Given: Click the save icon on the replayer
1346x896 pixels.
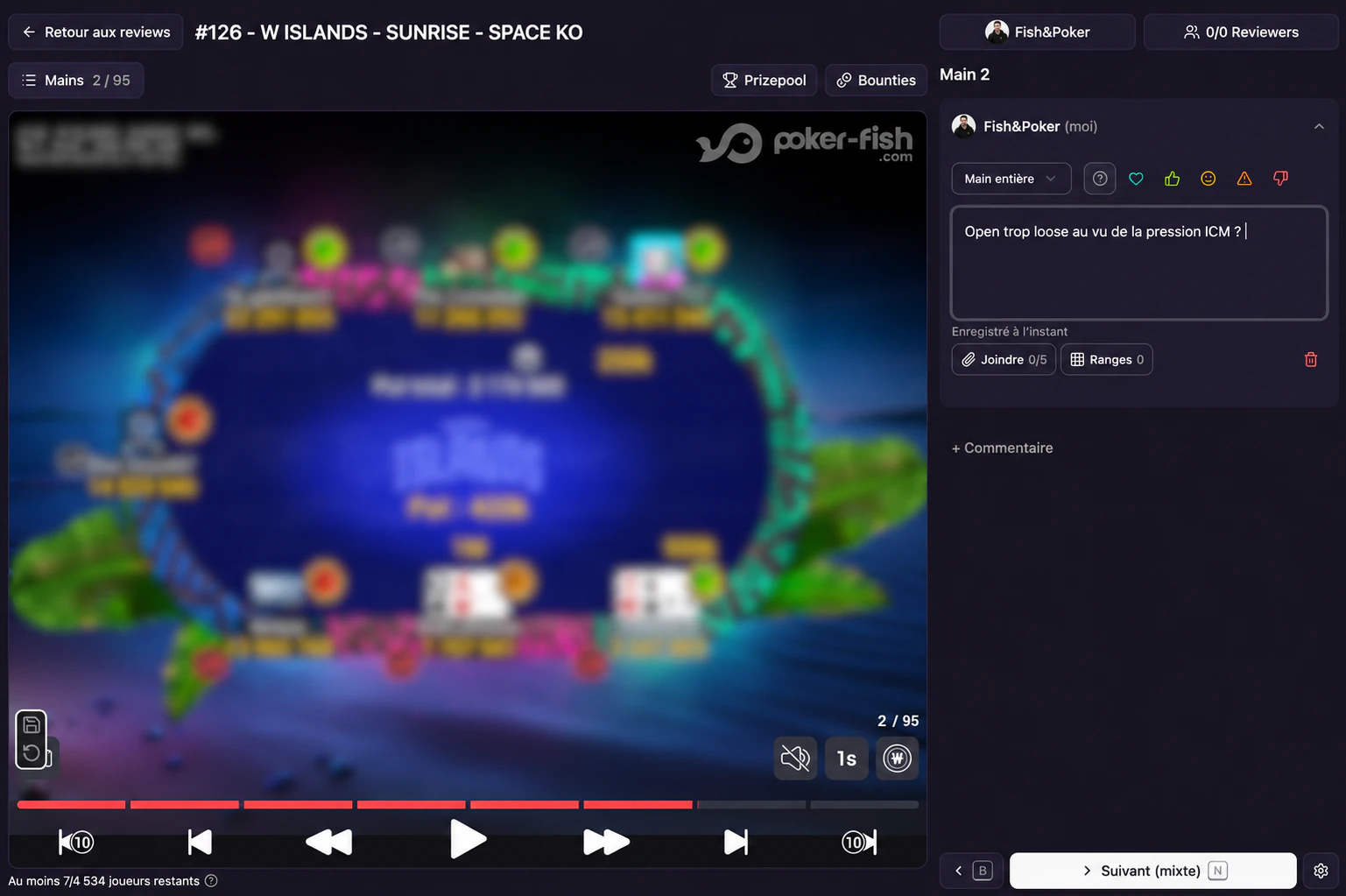Looking at the screenshot, I should point(32,724).
